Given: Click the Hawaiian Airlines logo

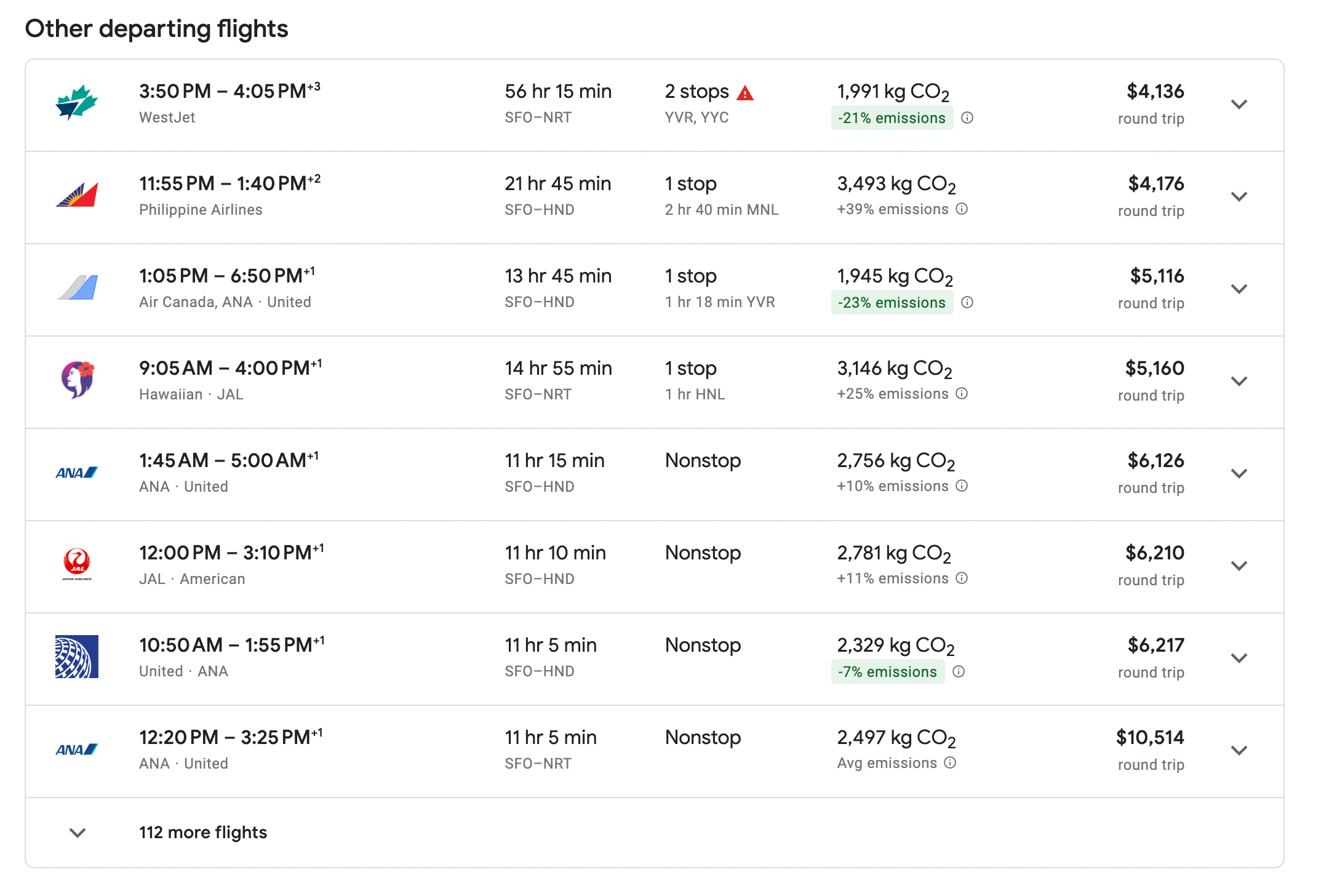Looking at the screenshot, I should 76,379.
